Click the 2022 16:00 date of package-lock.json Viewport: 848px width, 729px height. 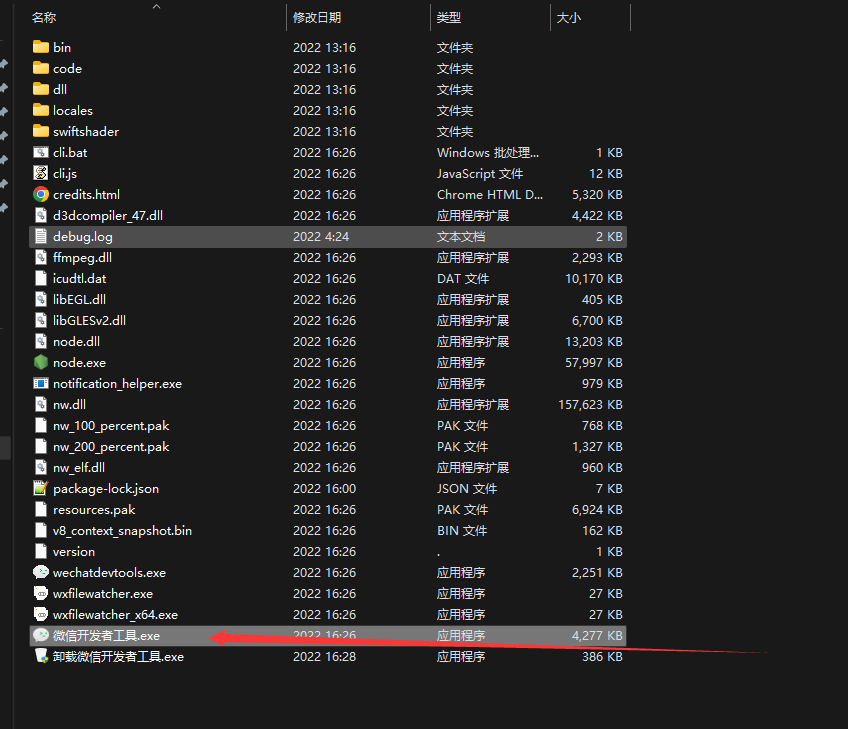click(324, 488)
